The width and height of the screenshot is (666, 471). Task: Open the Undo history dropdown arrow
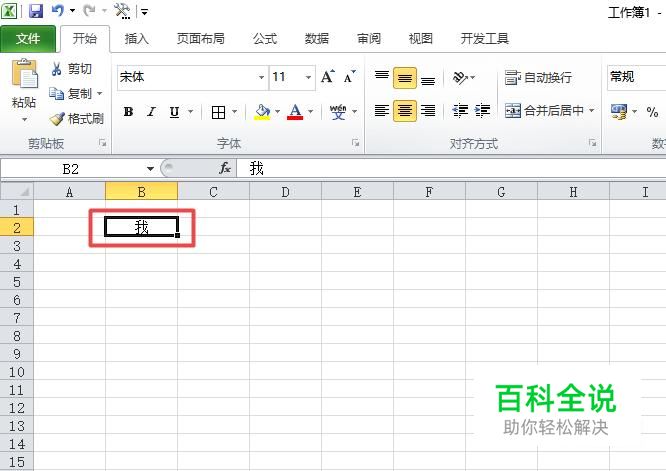[x=72, y=11]
